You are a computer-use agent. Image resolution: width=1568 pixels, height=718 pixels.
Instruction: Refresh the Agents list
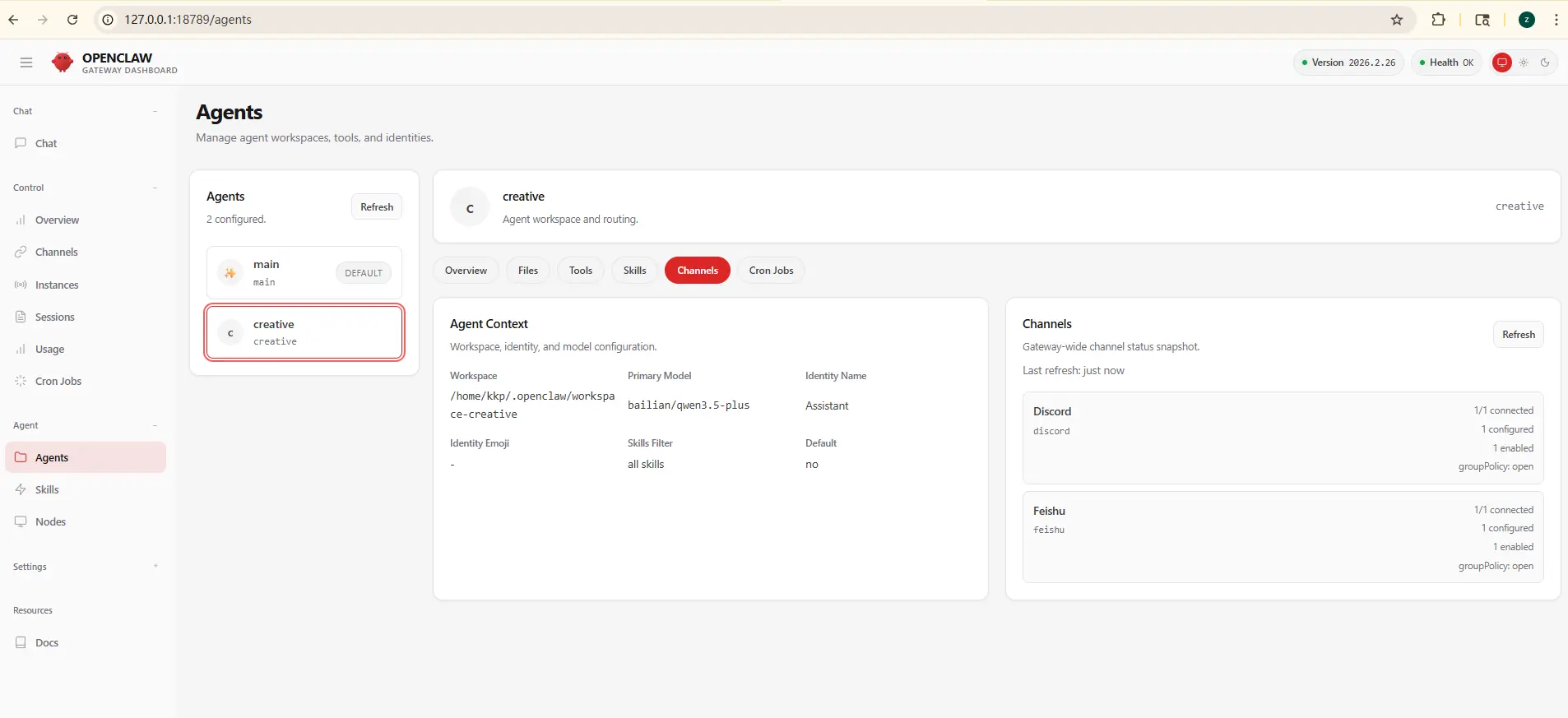[376, 207]
